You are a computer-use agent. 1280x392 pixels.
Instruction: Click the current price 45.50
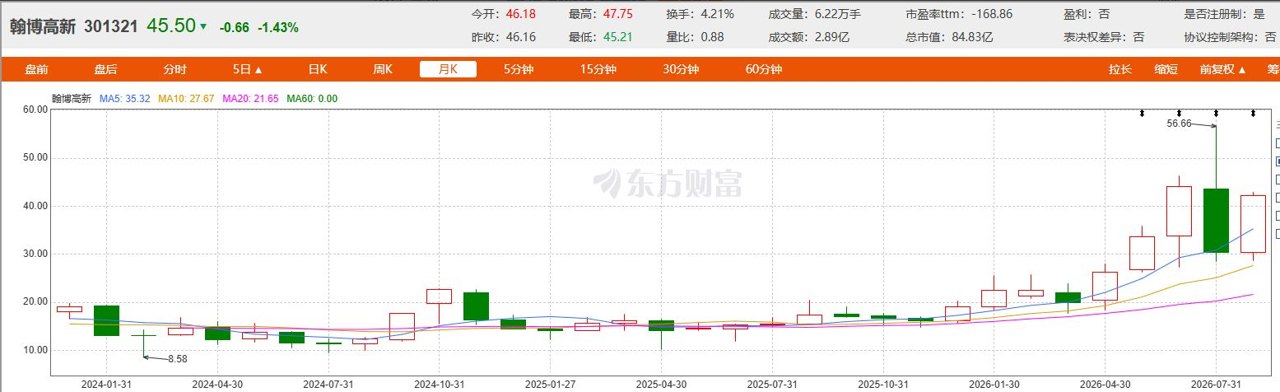pyautogui.click(x=171, y=26)
